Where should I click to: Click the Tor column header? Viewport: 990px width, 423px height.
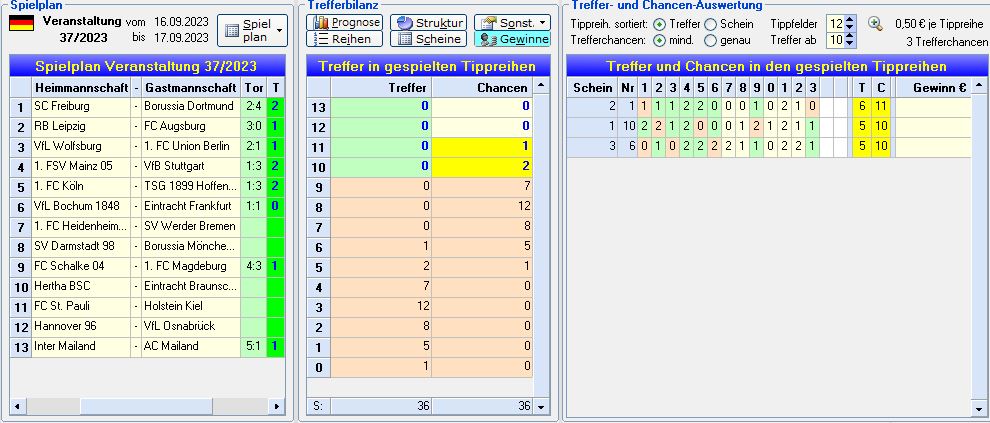(x=254, y=87)
